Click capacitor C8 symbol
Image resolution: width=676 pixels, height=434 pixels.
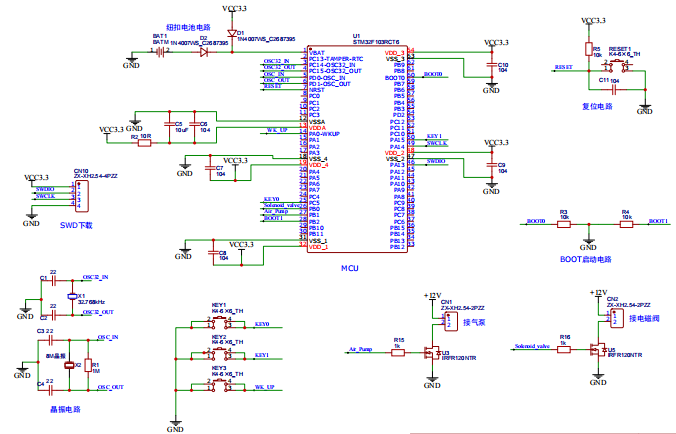(213, 253)
